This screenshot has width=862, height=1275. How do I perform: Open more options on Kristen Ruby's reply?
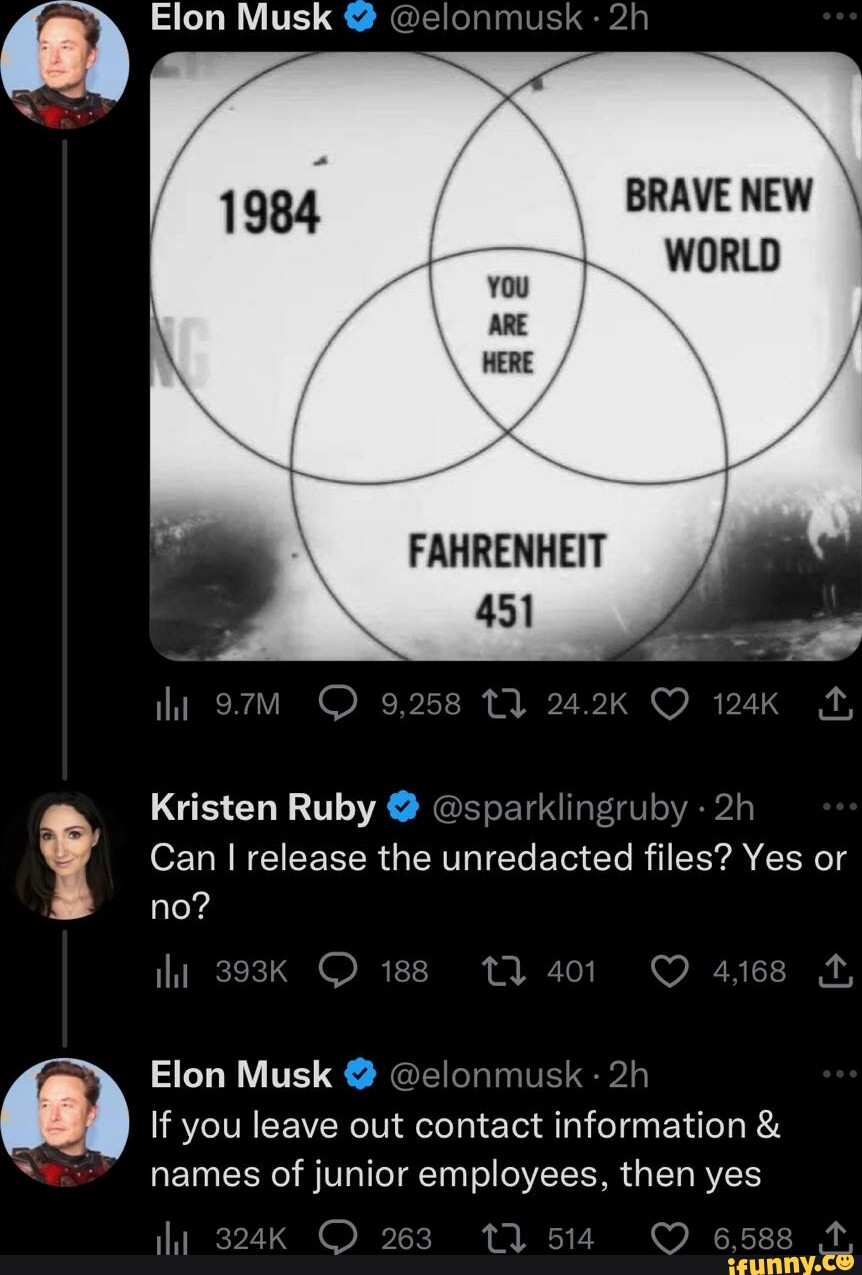pos(840,805)
